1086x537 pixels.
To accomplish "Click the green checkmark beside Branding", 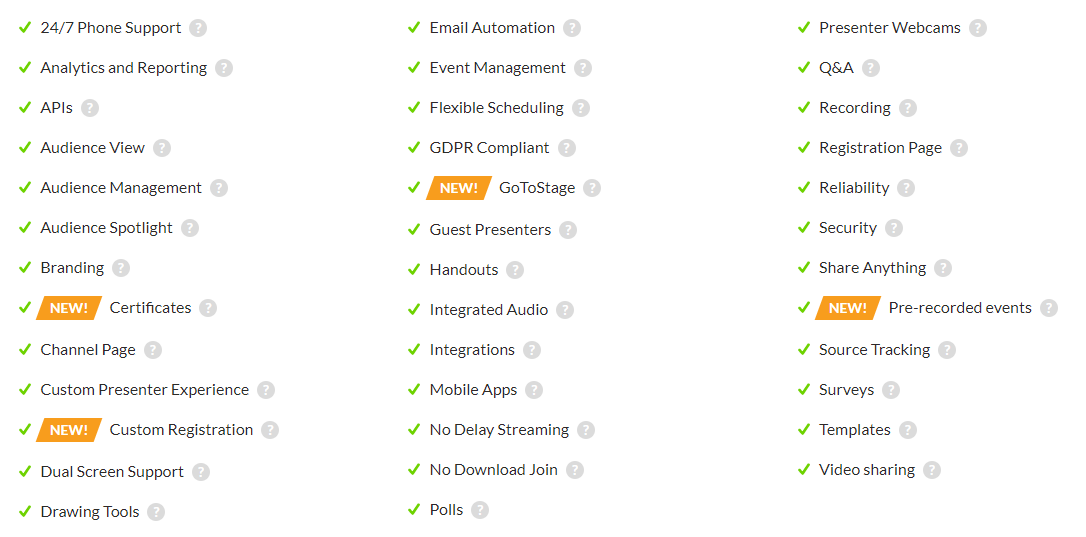I will pyautogui.click(x=25, y=267).
